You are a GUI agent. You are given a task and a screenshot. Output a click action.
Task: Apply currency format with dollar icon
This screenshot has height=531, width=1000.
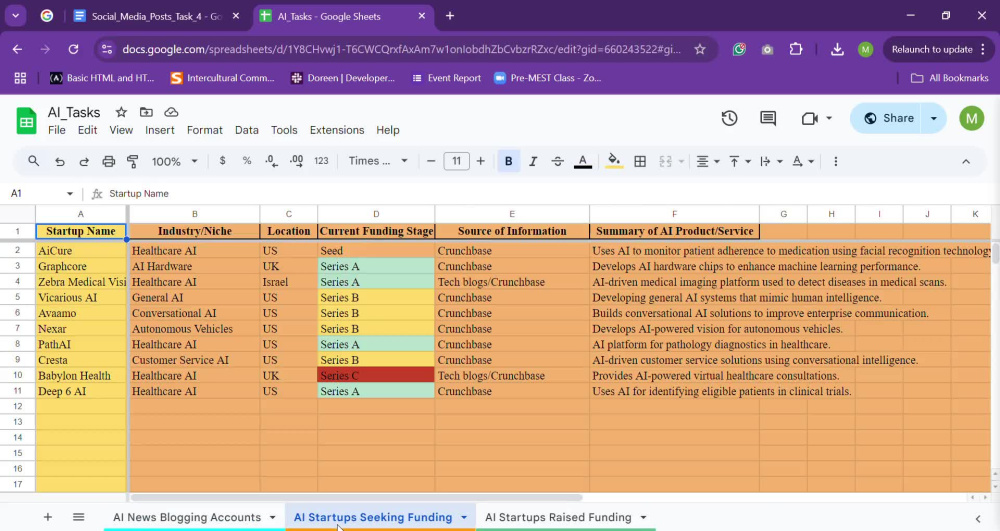coord(222,161)
